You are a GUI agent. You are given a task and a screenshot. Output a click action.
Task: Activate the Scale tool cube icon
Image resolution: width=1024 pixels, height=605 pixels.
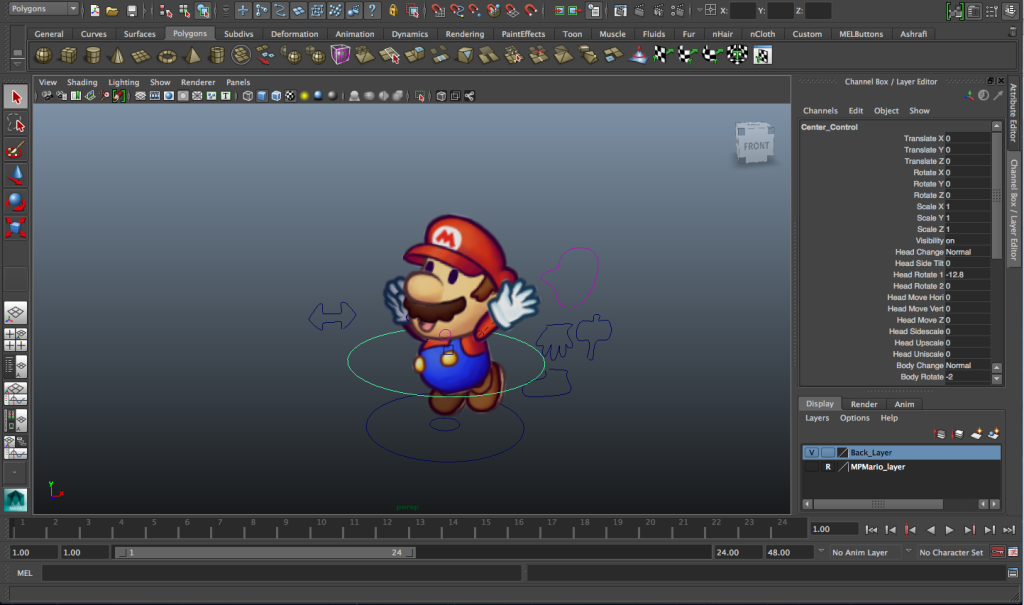[x=16, y=227]
